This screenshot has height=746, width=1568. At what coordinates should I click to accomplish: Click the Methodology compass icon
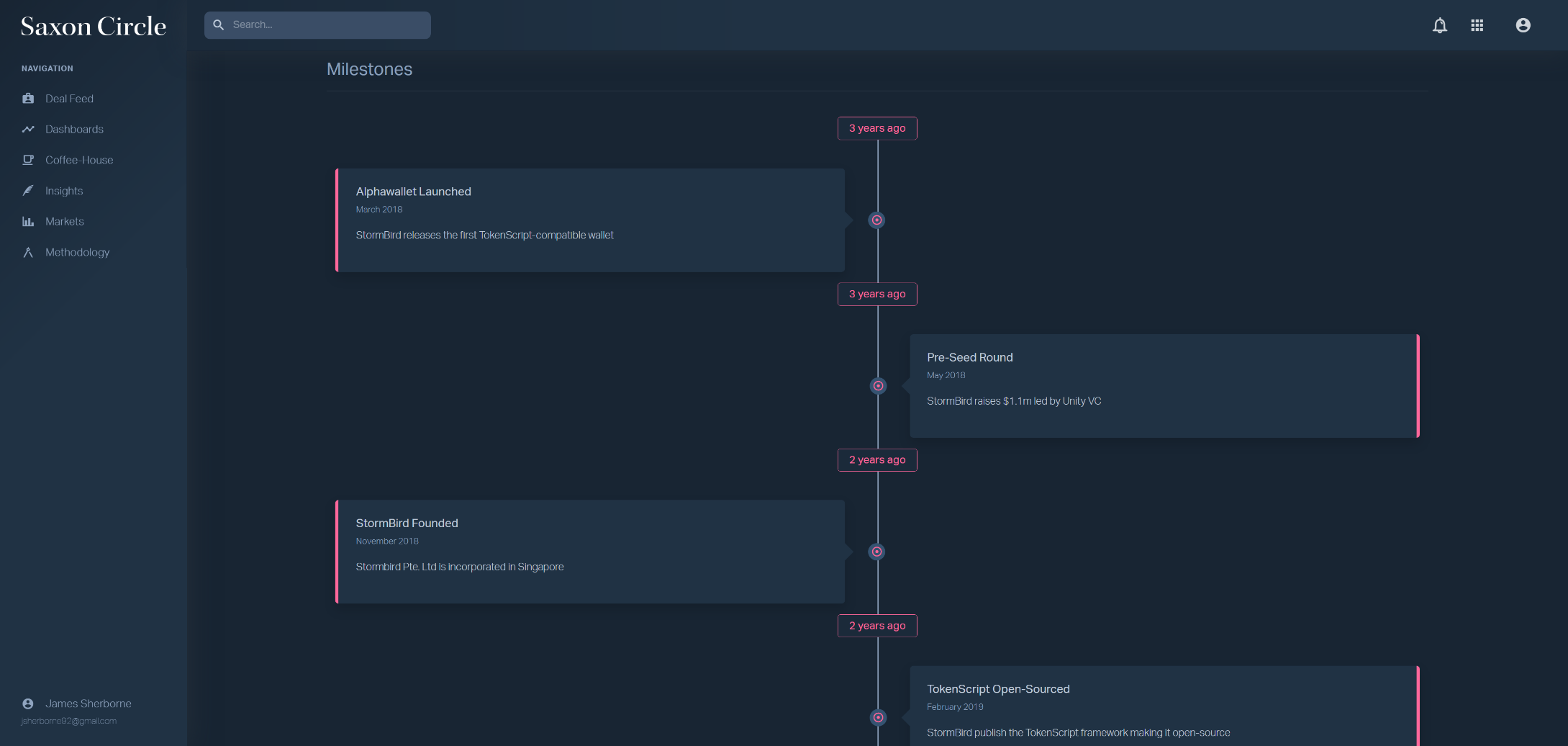(28, 253)
